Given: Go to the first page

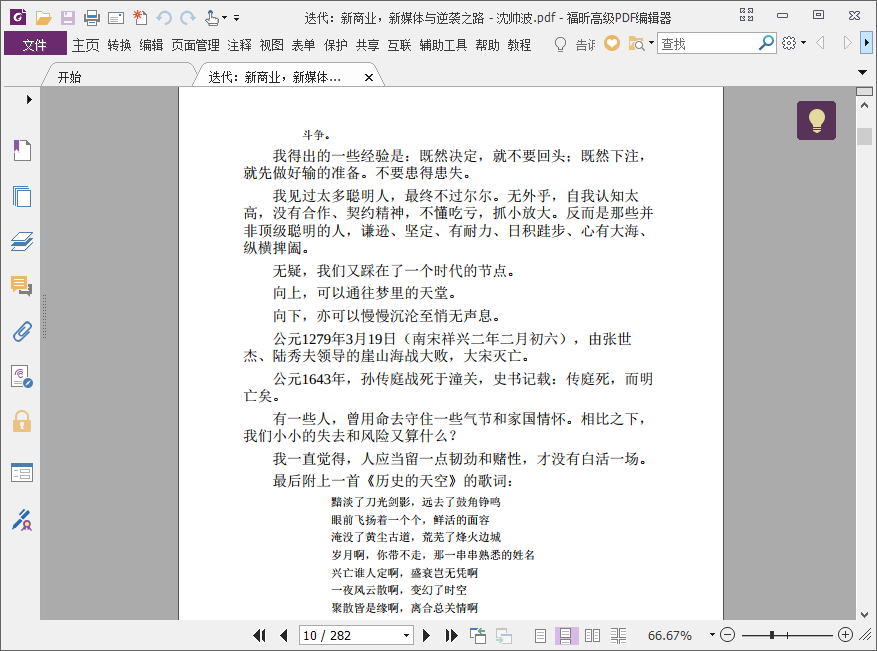Looking at the screenshot, I should pyautogui.click(x=259, y=635).
